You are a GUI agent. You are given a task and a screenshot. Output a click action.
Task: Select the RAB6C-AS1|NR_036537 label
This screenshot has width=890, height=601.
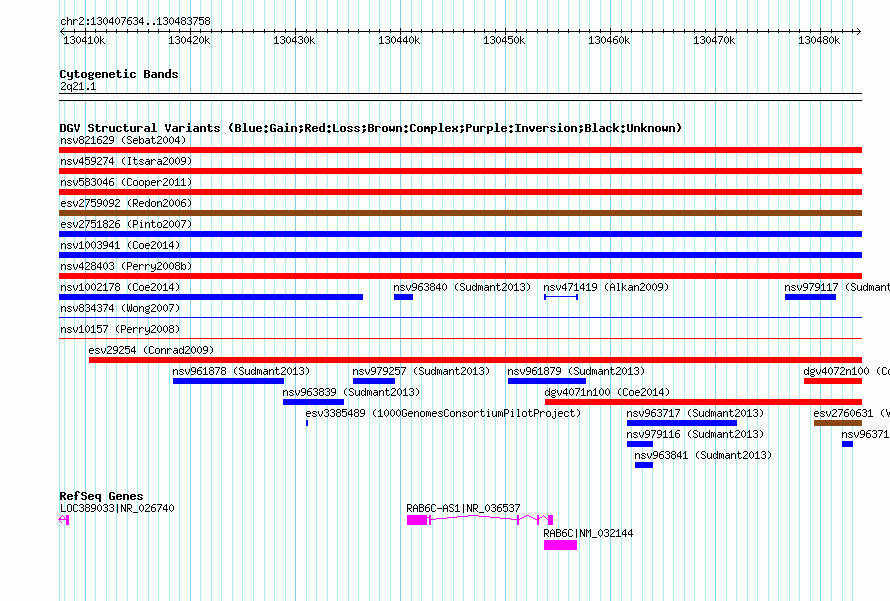coord(463,508)
